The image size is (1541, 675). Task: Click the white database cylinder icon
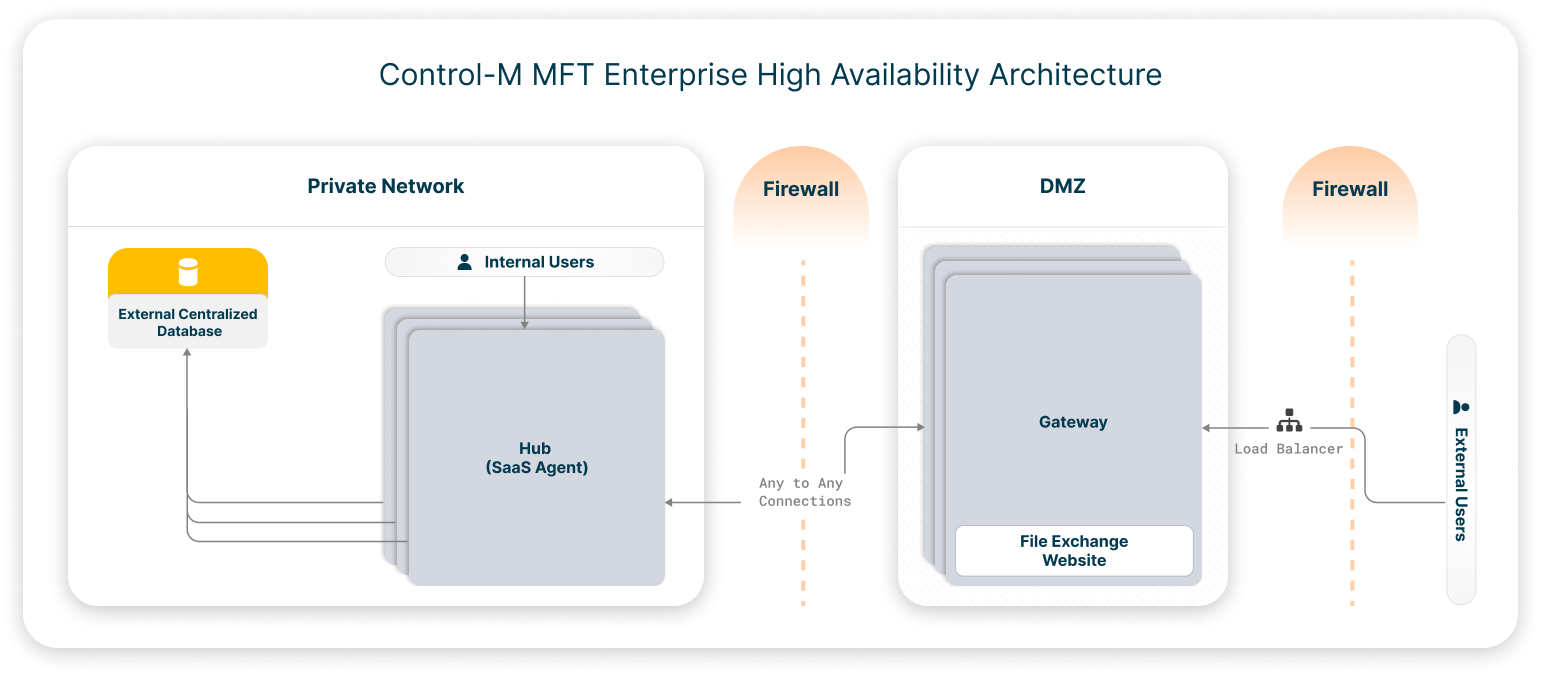187,272
